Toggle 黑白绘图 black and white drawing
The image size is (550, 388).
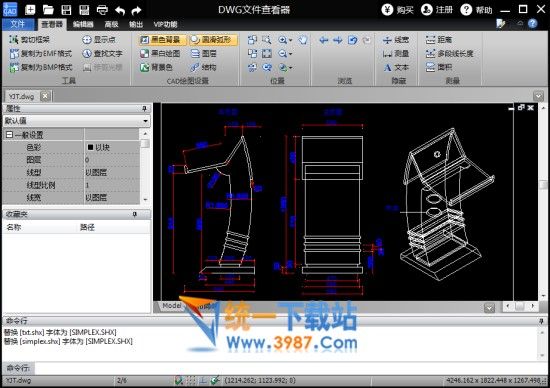click(160, 53)
